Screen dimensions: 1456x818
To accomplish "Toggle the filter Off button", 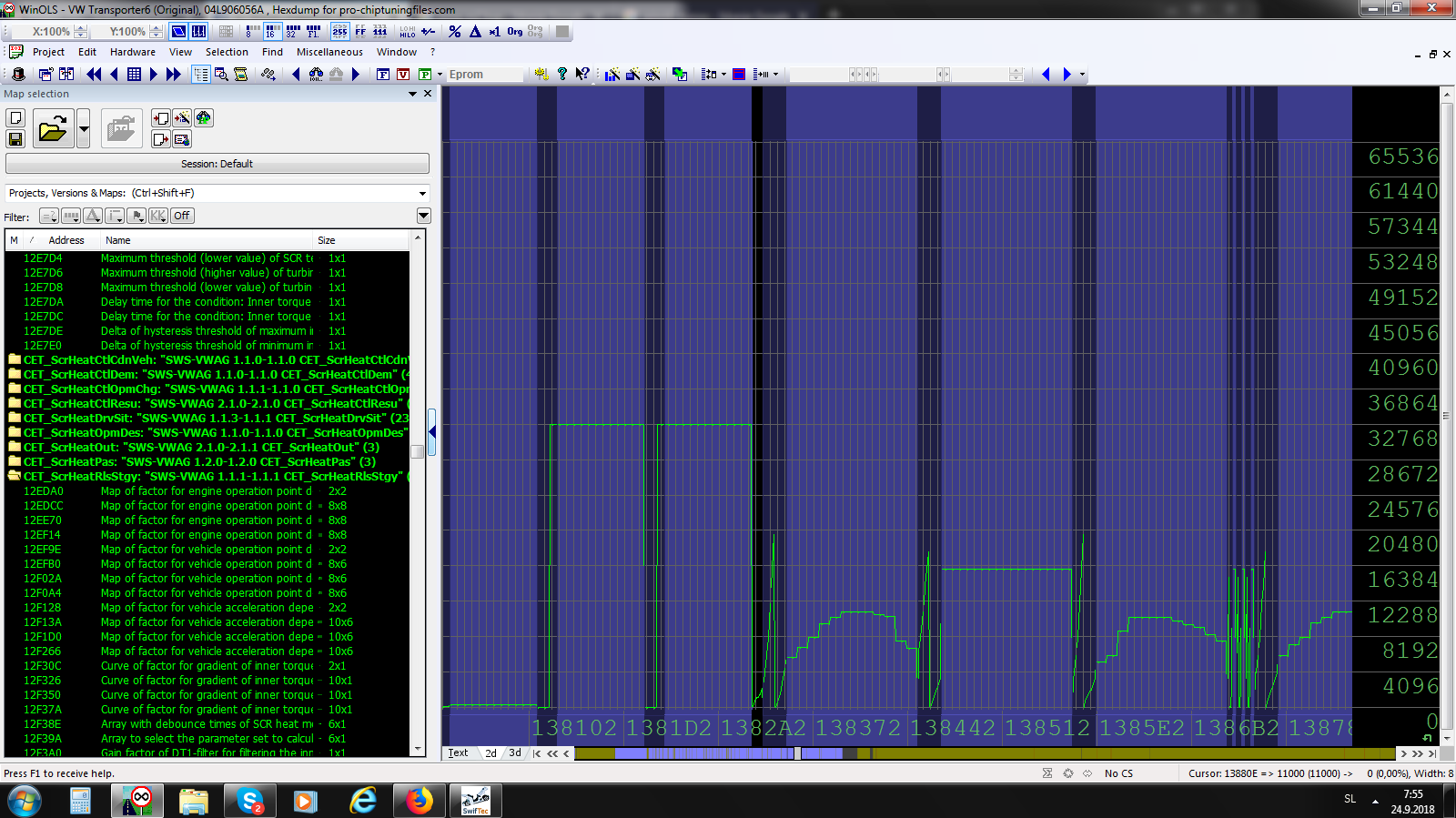I will click(182, 216).
